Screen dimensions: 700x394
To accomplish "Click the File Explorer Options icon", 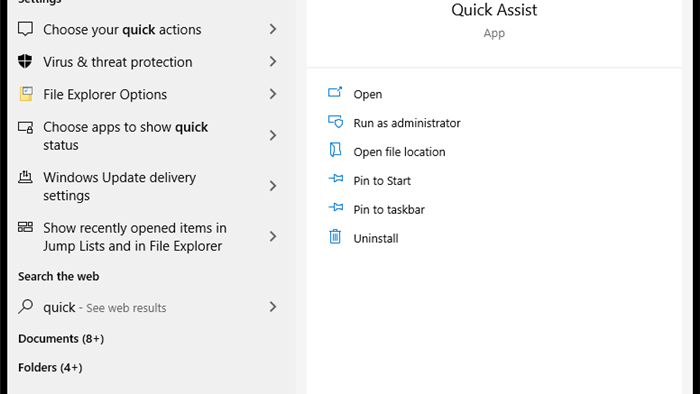I will [x=26, y=94].
